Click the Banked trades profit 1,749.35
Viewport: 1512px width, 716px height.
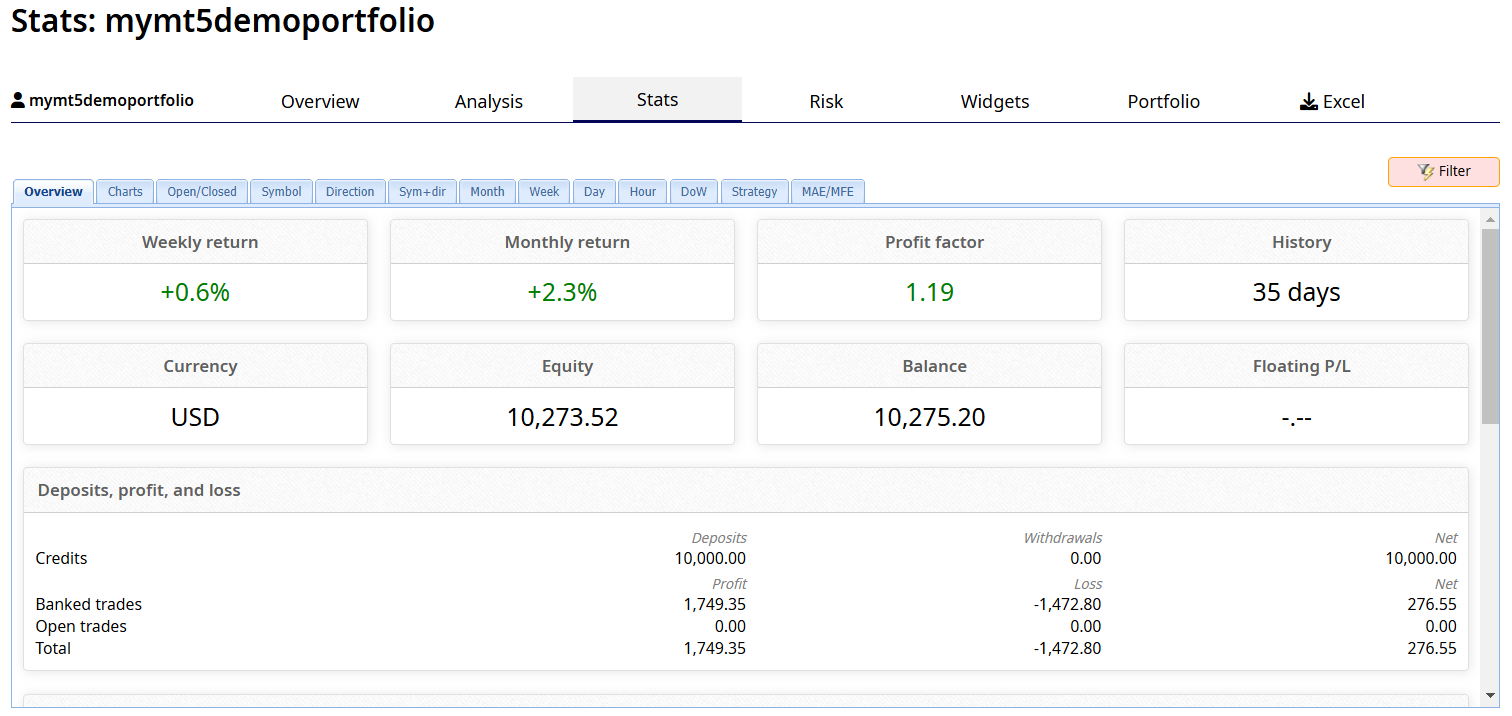coord(715,604)
